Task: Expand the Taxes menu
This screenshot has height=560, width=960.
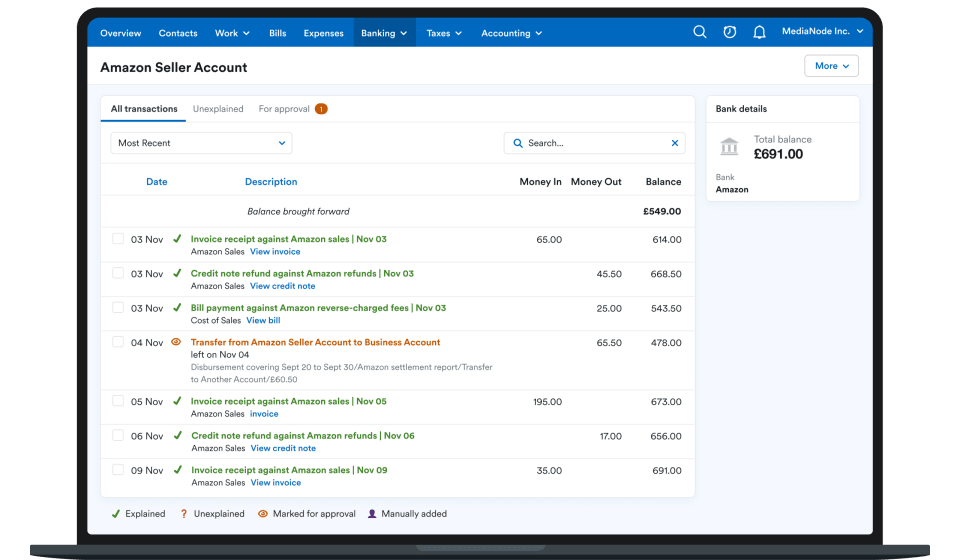Action: 444,33
